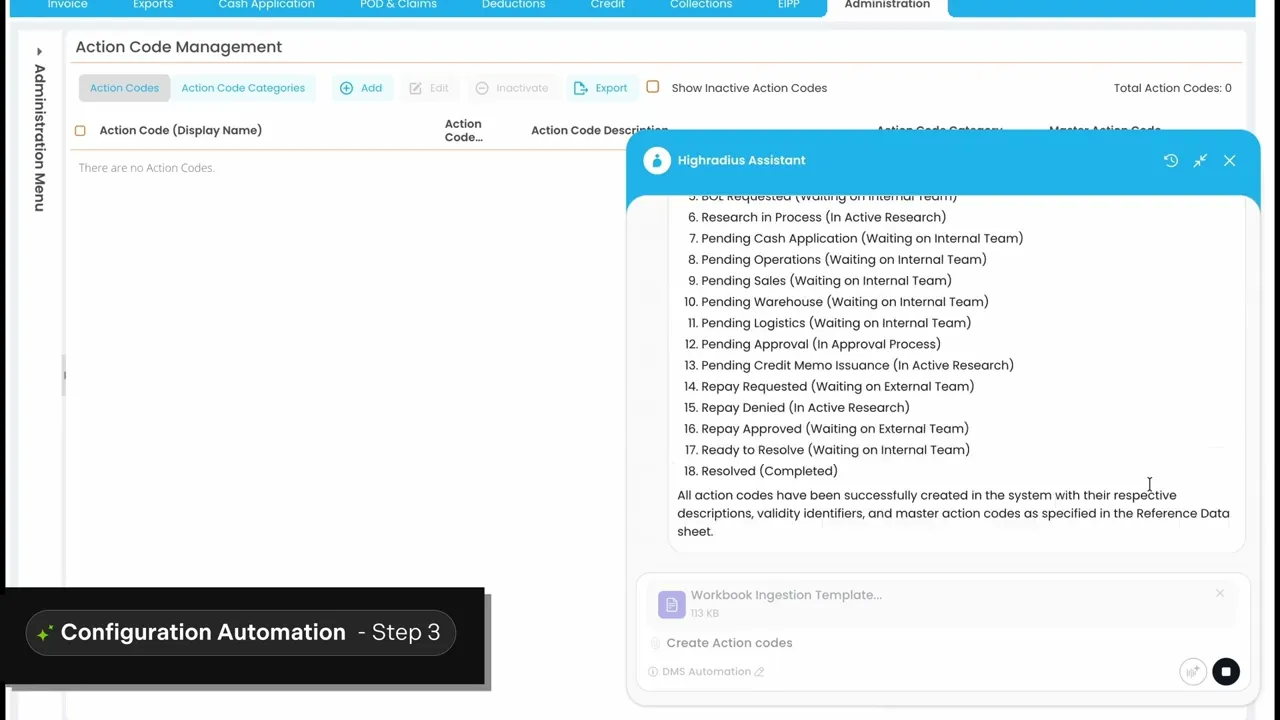
Task: Tick the select-all Action Code header checkbox
Action: (x=80, y=130)
